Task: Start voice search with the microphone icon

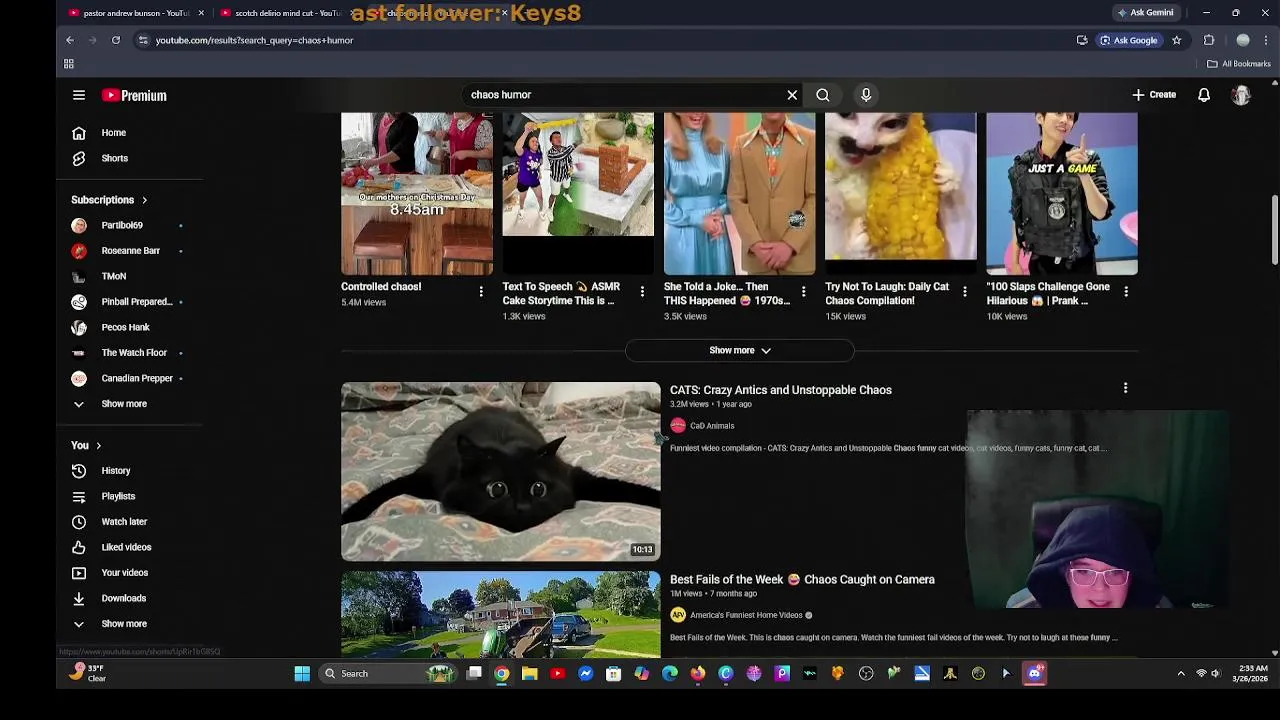Action: (x=866, y=95)
